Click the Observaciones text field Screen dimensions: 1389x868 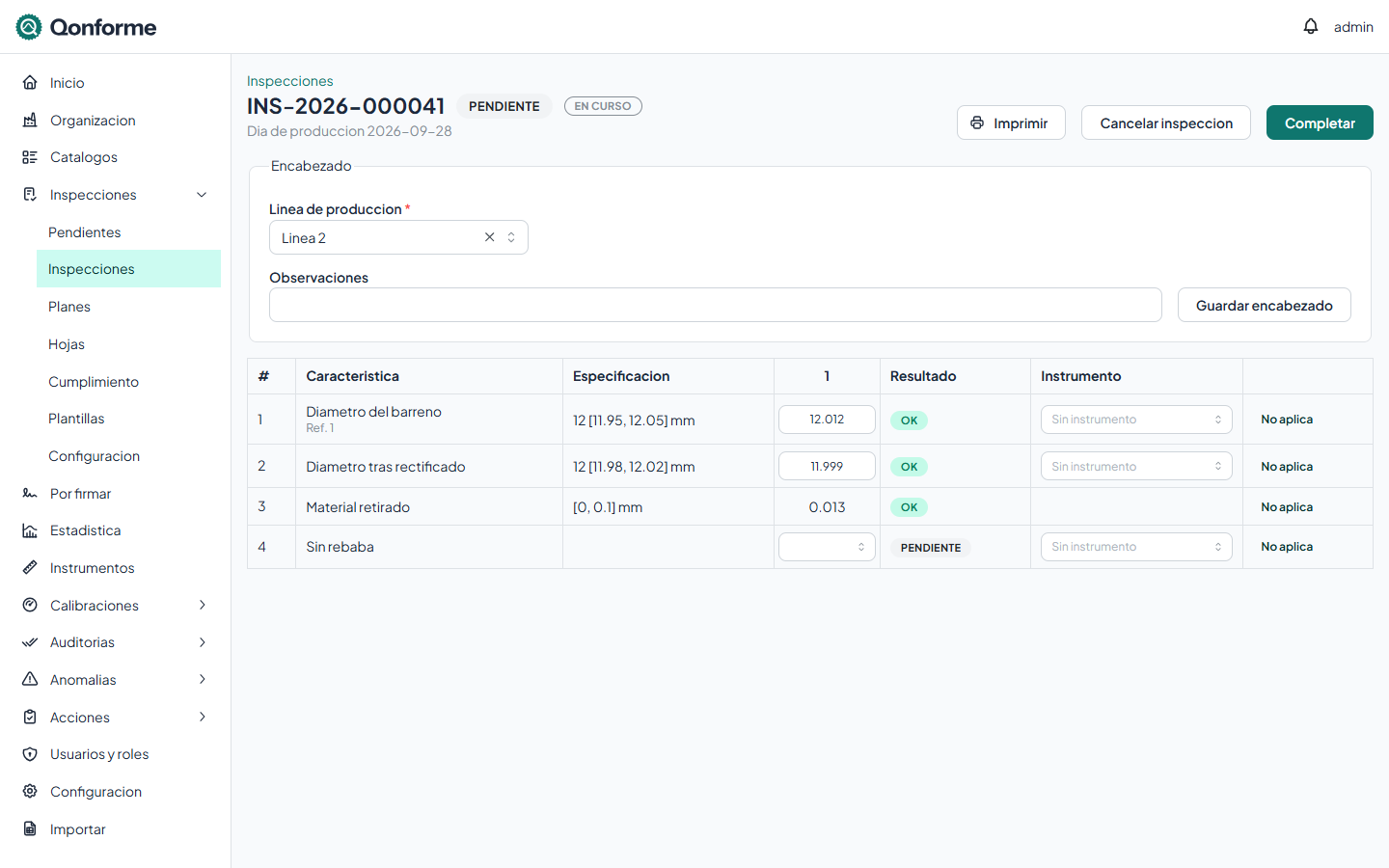pyautogui.click(x=715, y=305)
